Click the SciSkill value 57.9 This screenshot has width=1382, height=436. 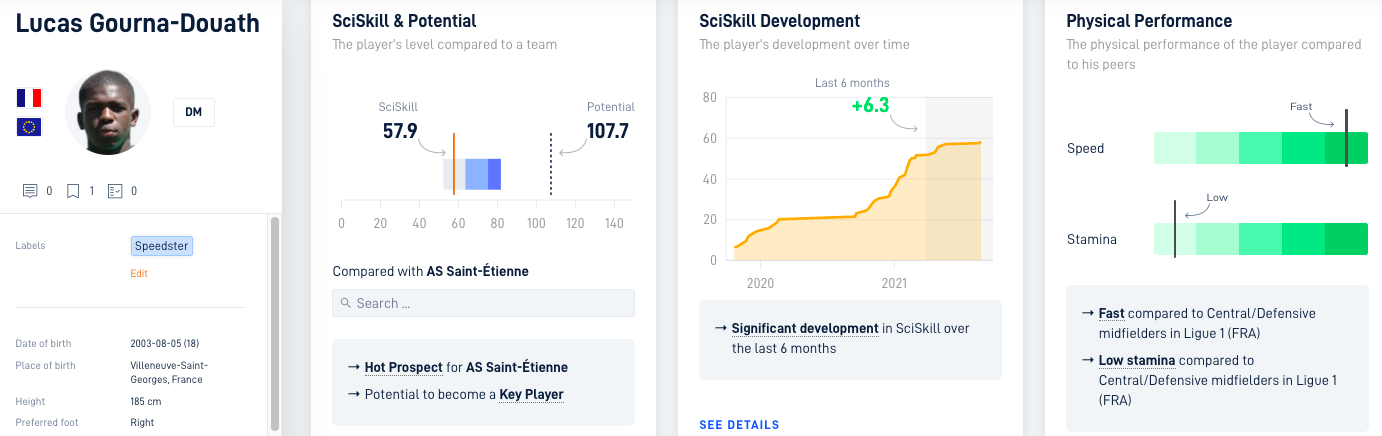coord(400,130)
